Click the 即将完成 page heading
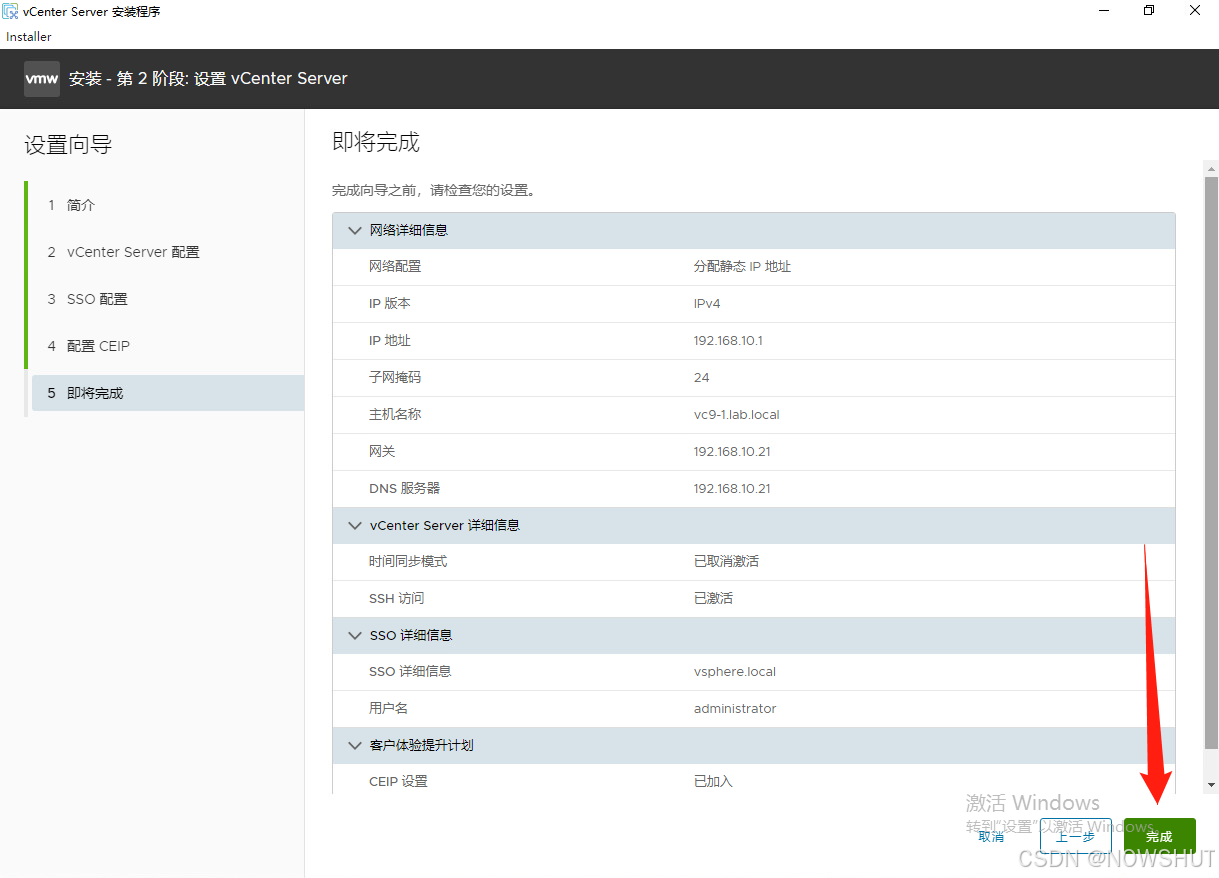The width and height of the screenshot is (1219, 878). 376,142
